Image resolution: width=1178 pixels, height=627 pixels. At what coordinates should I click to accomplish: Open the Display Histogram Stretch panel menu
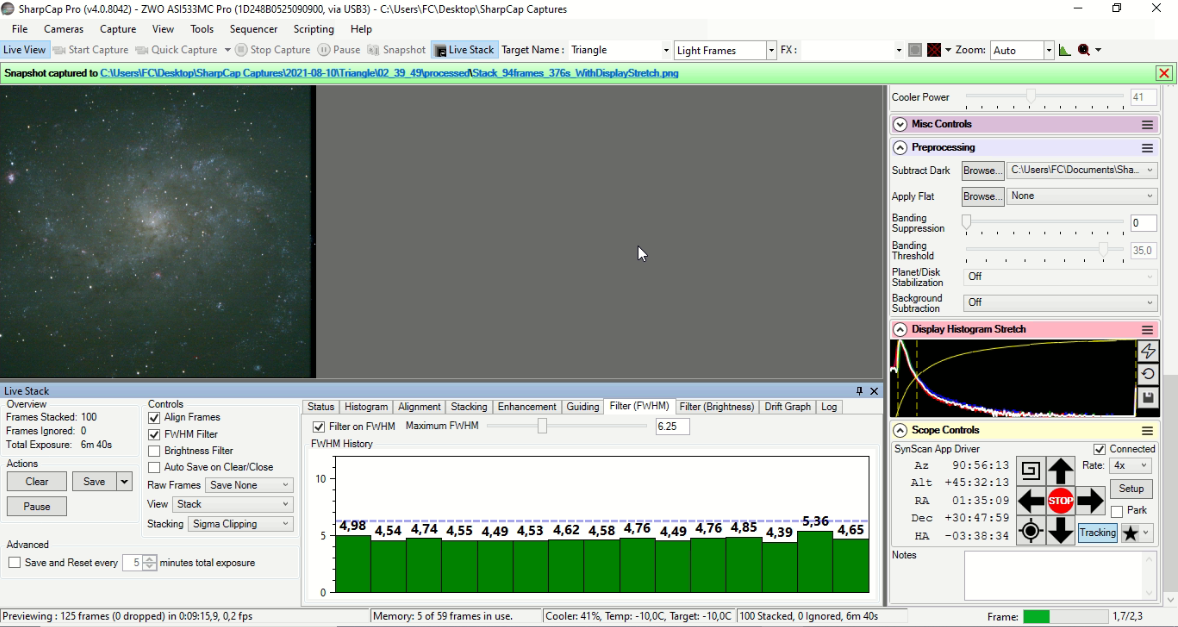click(1147, 330)
